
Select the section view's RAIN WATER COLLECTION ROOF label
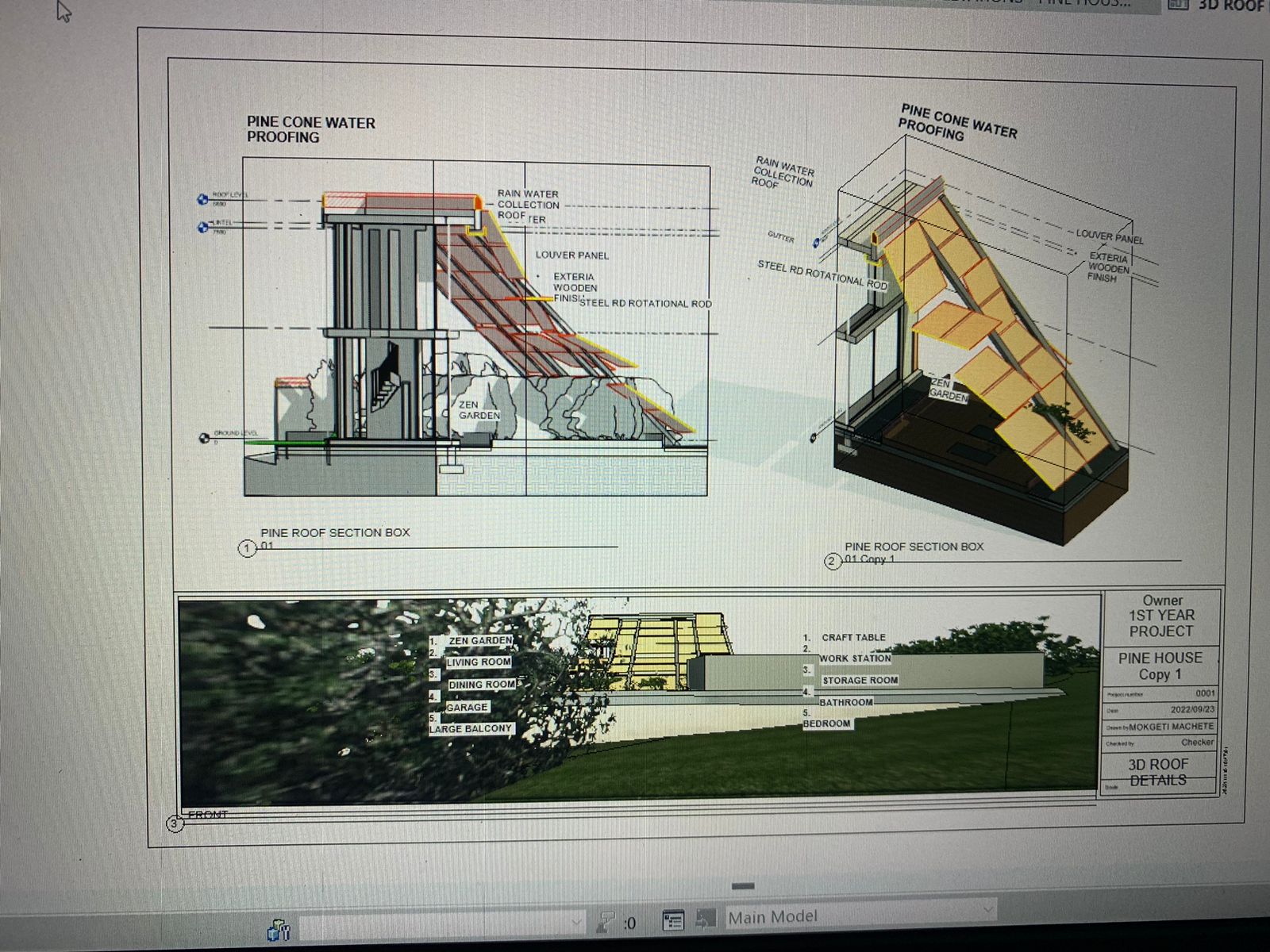[528, 205]
